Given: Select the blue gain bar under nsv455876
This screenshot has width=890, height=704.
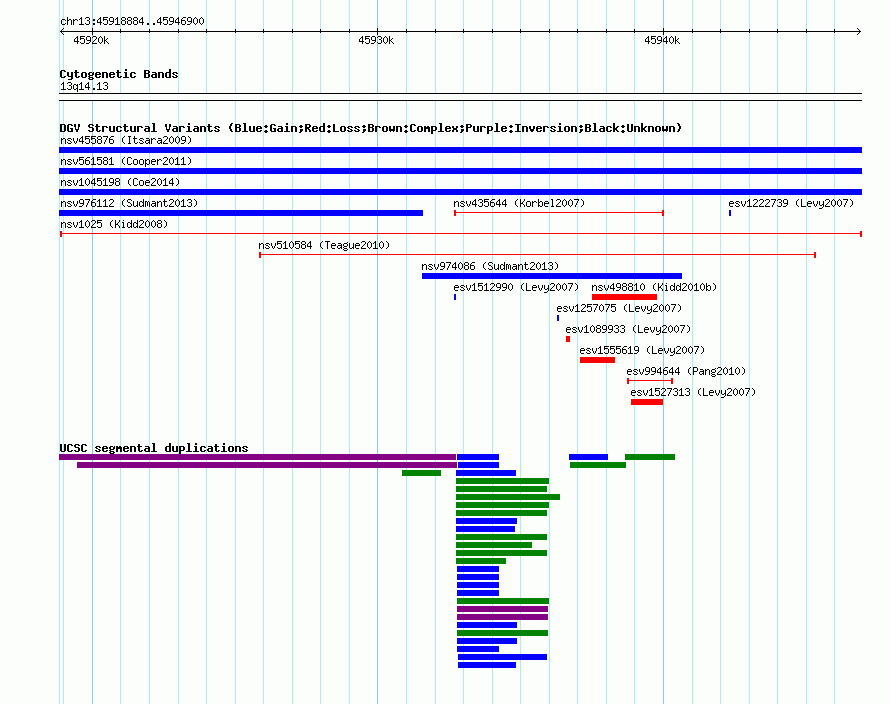Looking at the screenshot, I should (460, 150).
